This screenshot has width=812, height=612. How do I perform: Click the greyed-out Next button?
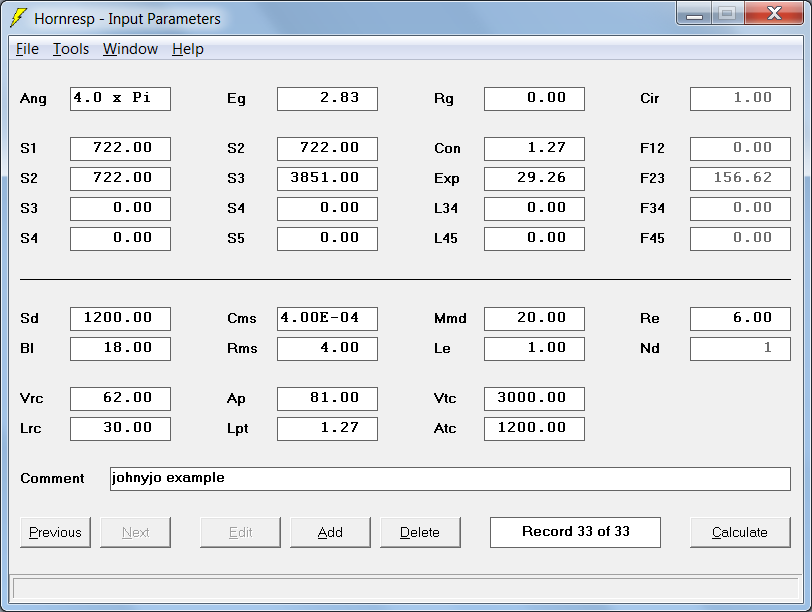coord(135,532)
